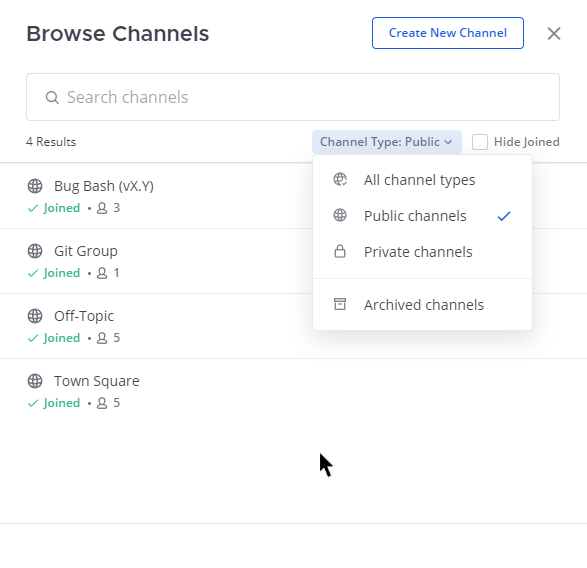The height and width of the screenshot is (568, 587).
Task: Click the Joined label under Bug Bash
Action: click(x=61, y=208)
